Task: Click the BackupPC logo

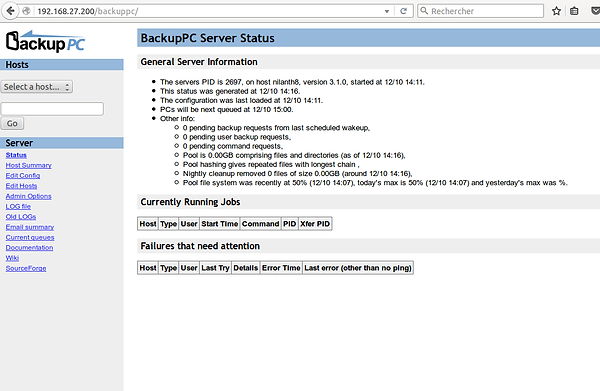Action: (x=45, y=41)
